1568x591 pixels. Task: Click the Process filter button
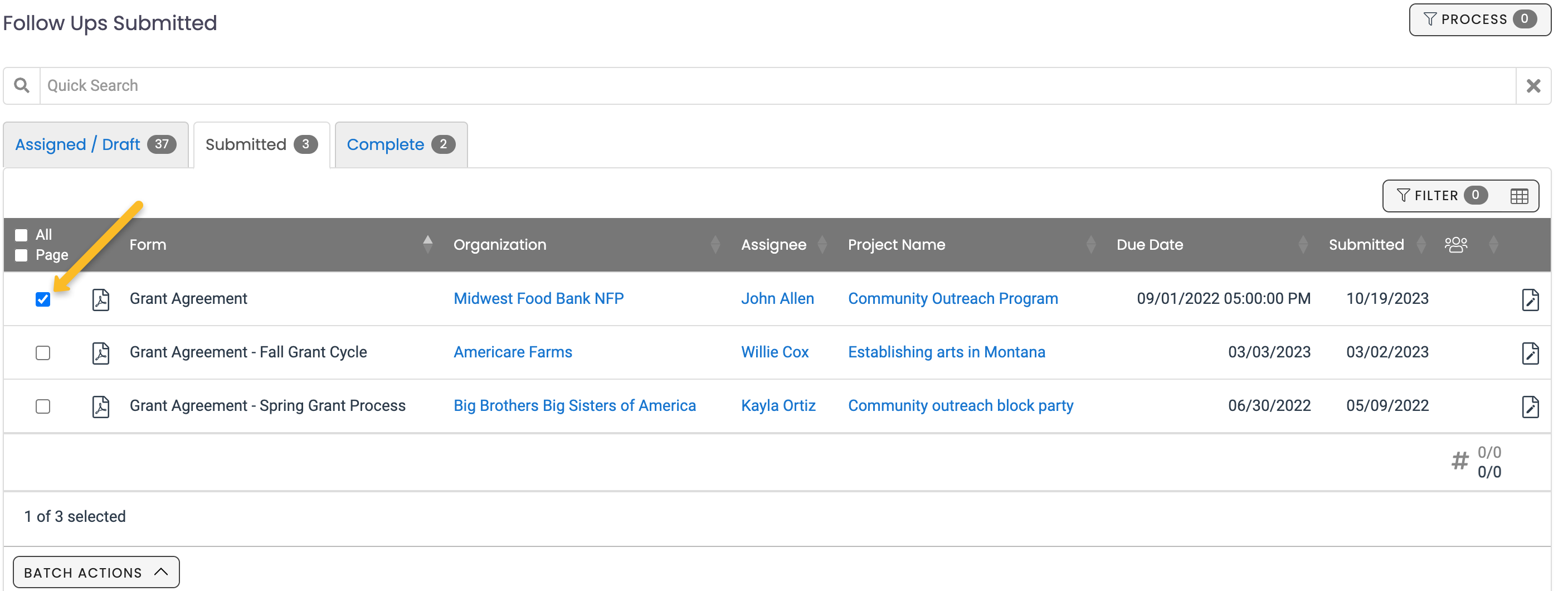coord(1478,19)
